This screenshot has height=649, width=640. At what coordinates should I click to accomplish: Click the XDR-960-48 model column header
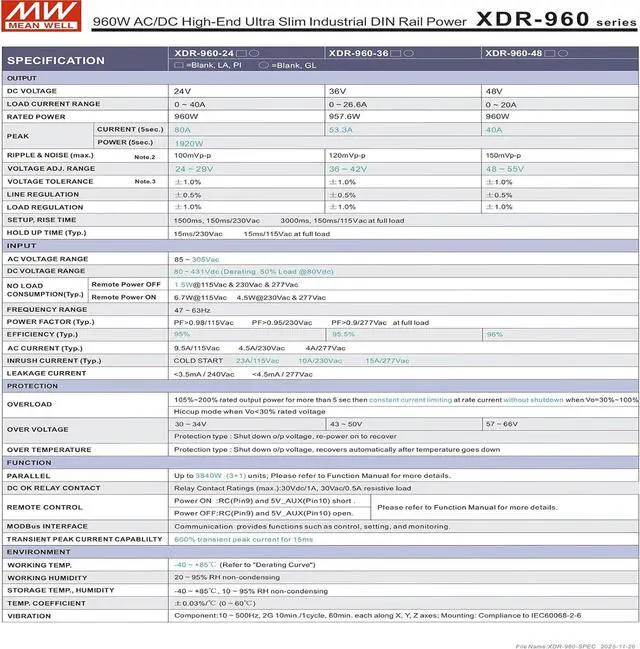[x=513, y=53]
